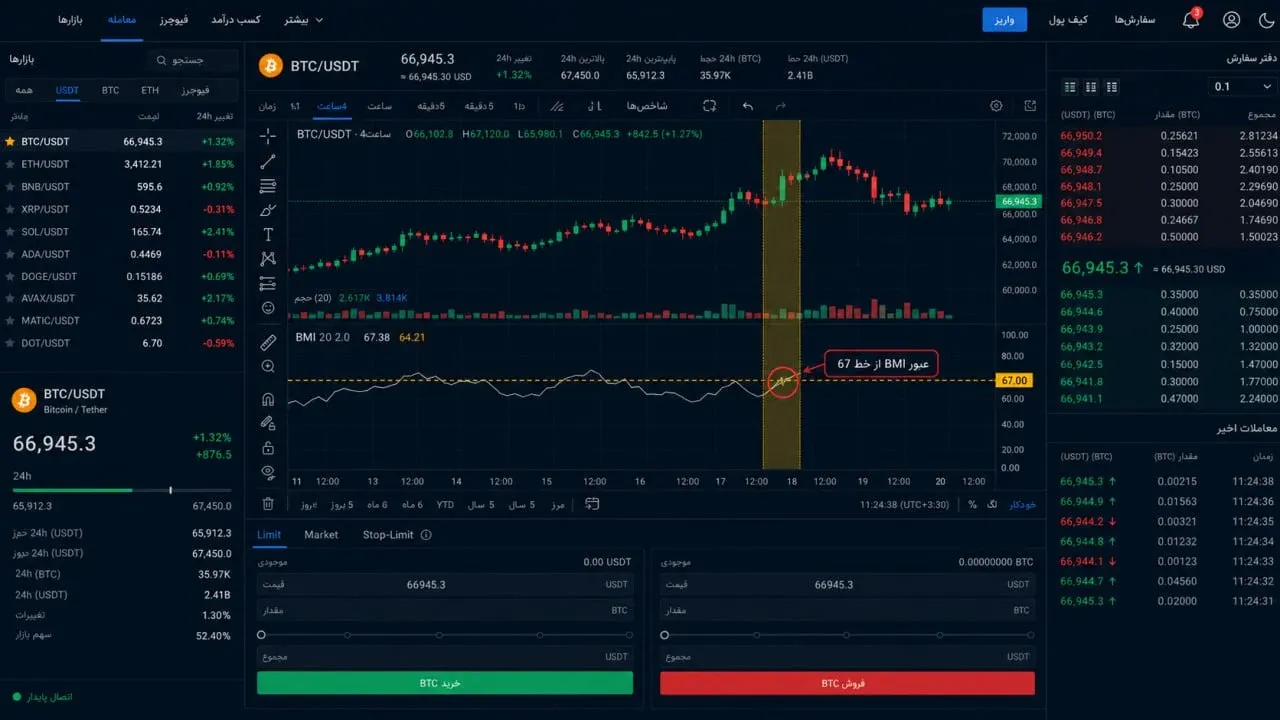The width and height of the screenshot is (1280, 720).
Task: Open chart in fullscreen popup
Action: [1031, 106]
